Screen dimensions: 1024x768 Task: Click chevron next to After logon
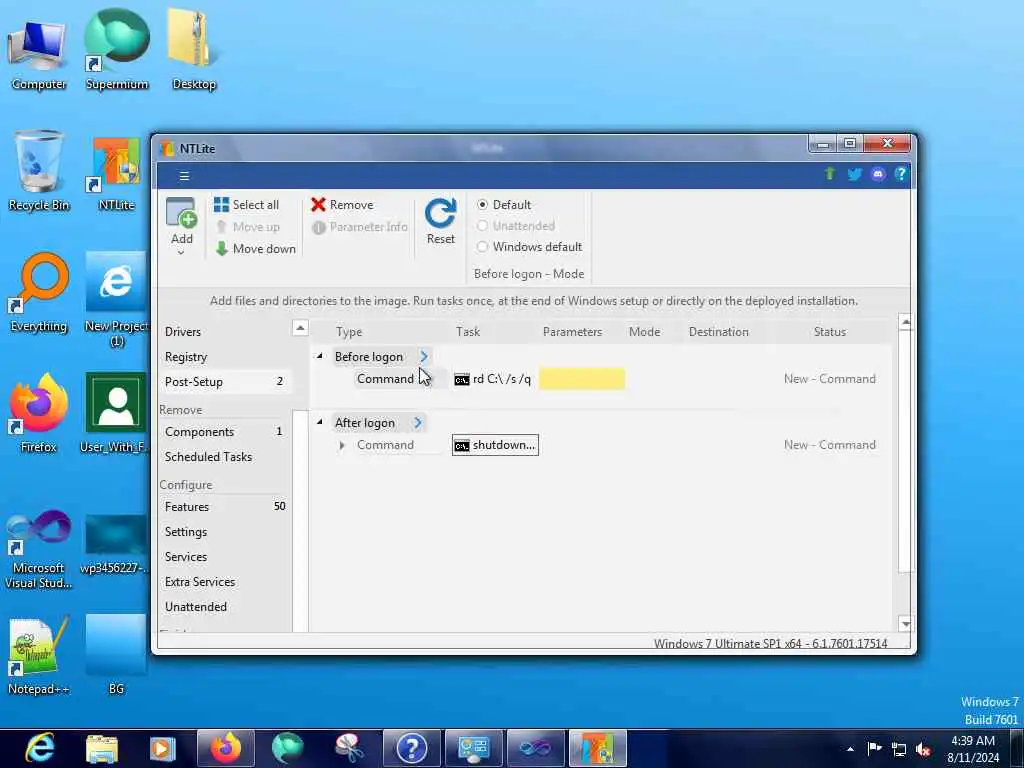[418, 423]
